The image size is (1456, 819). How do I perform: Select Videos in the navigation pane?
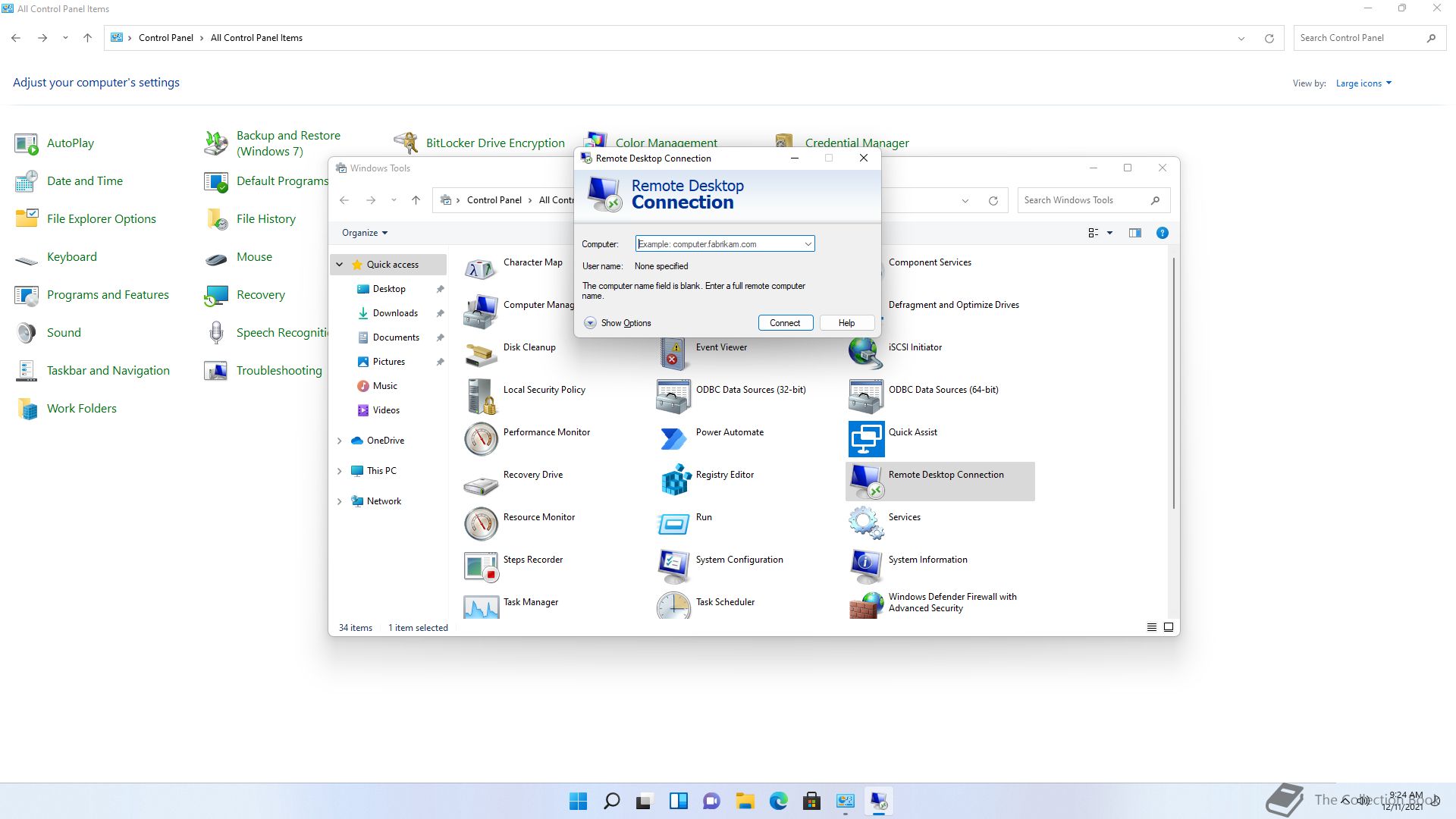[386, 410]
